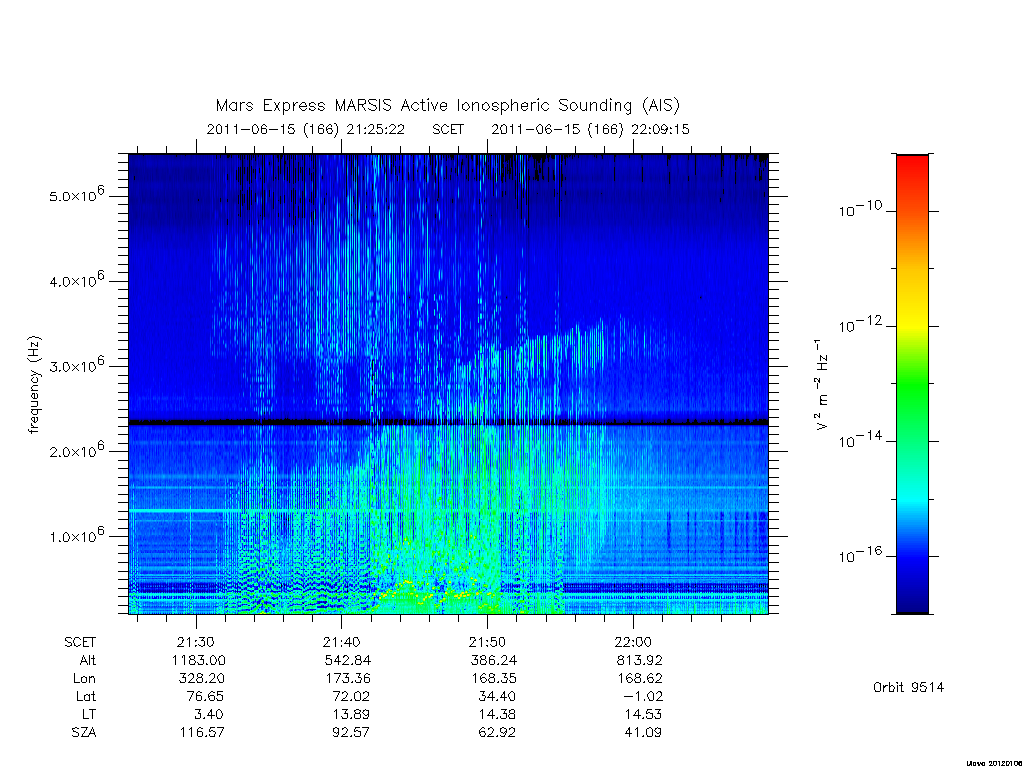Select longitude value 328.20
Image resolution: width=1024 pixels, height=768 pixels.
[201, 679]
